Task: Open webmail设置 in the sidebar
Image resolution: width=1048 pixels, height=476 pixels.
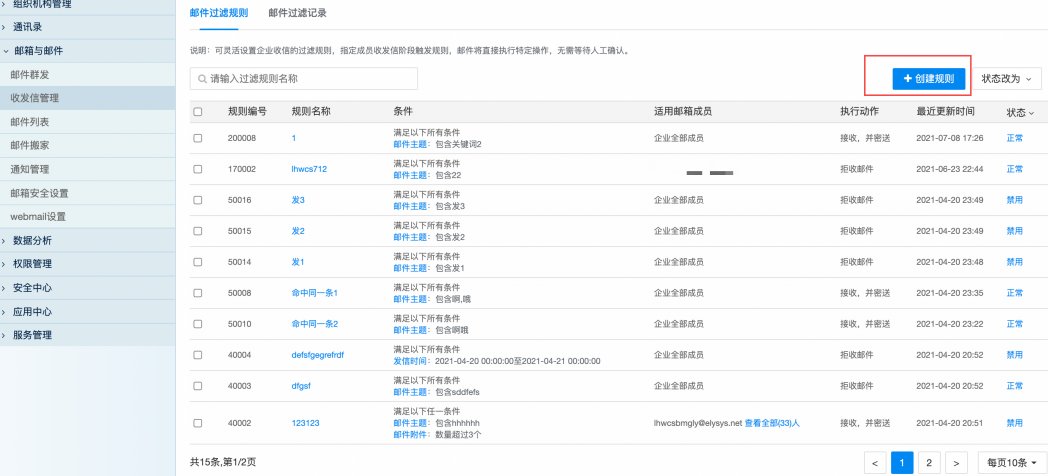Action: (x=88, y=217)
